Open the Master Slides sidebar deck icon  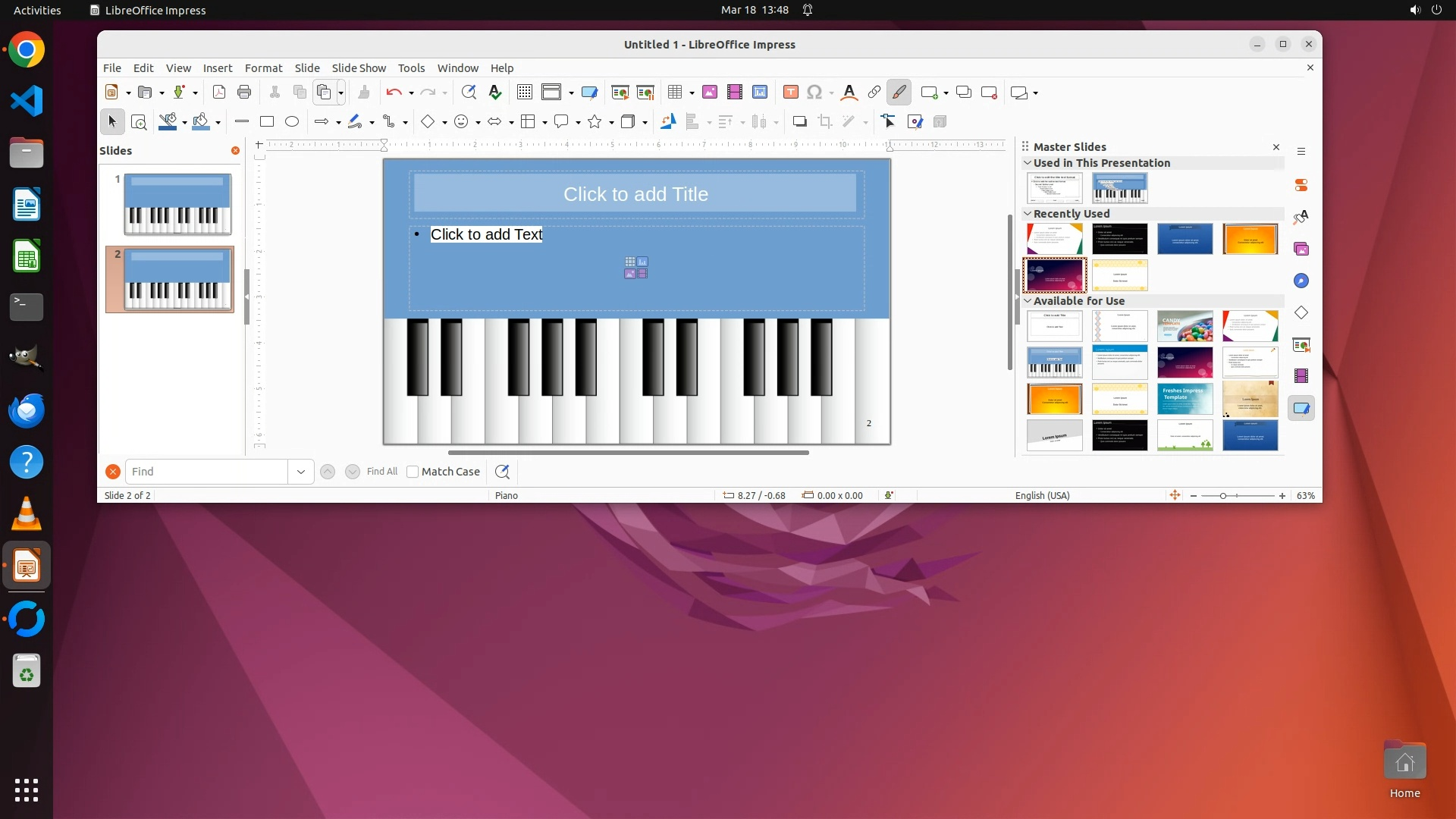tap(1301, 408)
